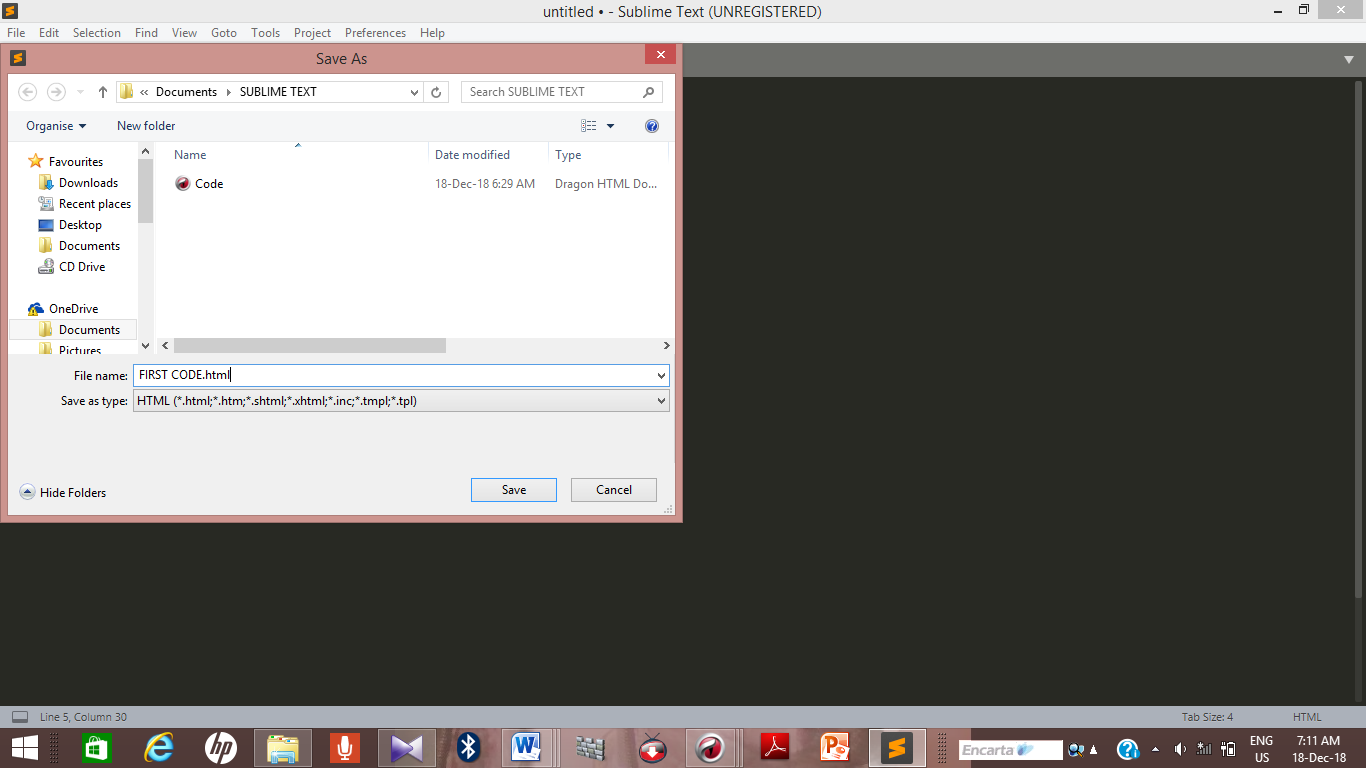Open the ENG US language indicator
This screenshot has height=768, width=1366.
tap(1262, 749)
